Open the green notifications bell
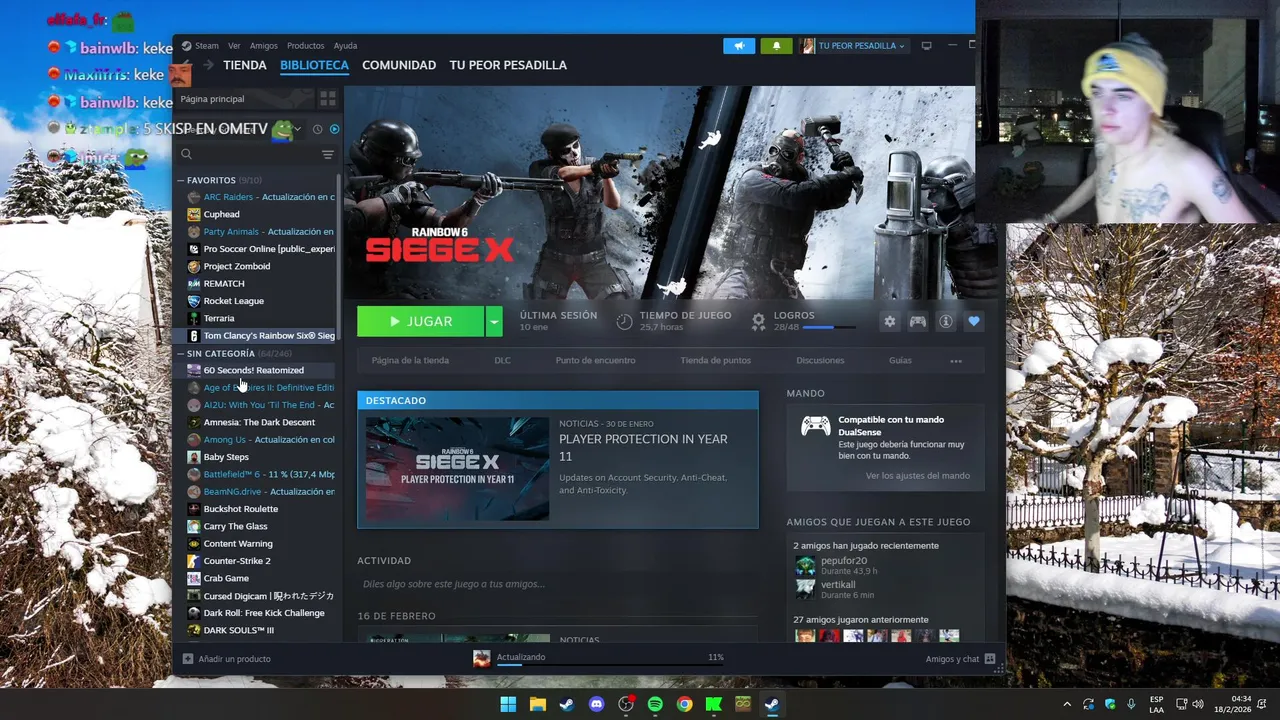Screen dimensions: 1280x720 tap(776, 46)
